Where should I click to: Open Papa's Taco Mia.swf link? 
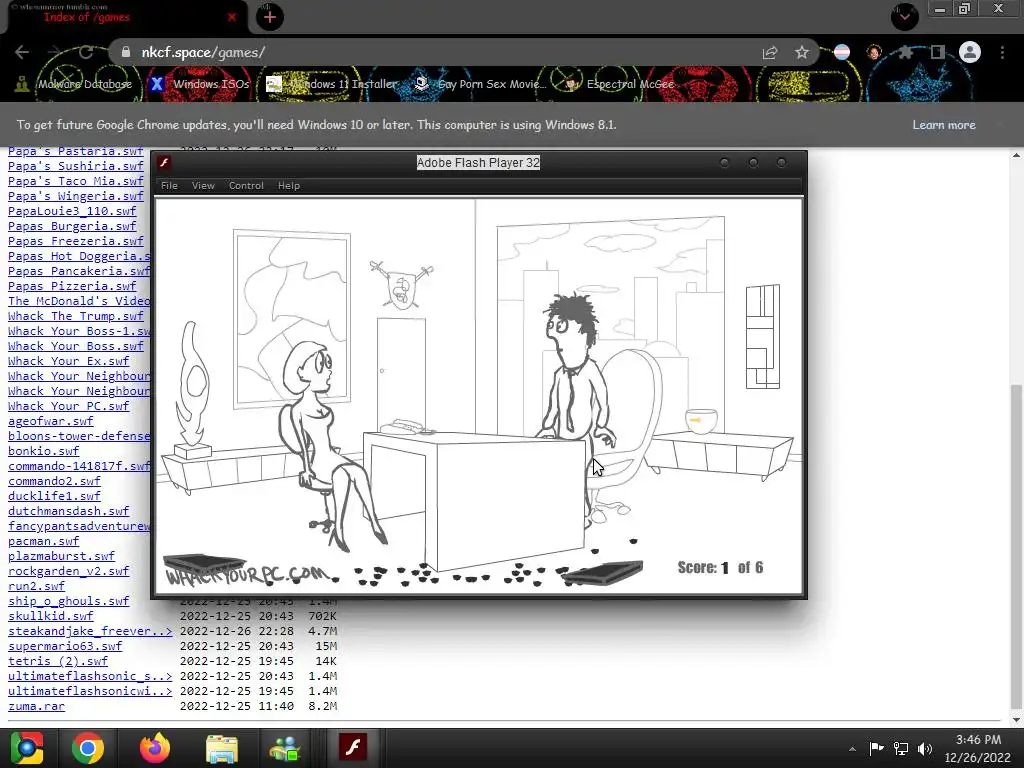[x=76, y=181]
